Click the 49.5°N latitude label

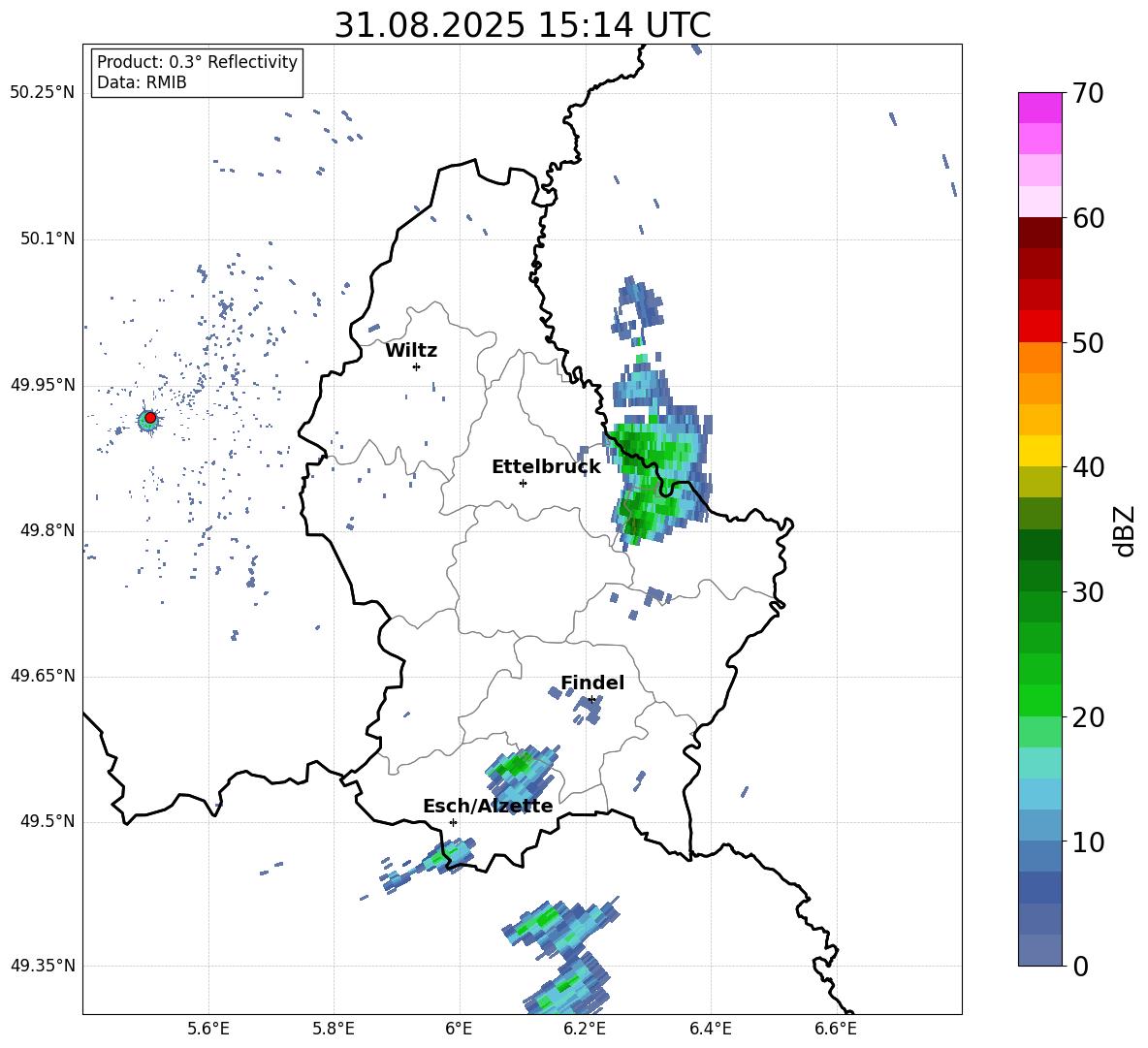(x=47, y=821)
